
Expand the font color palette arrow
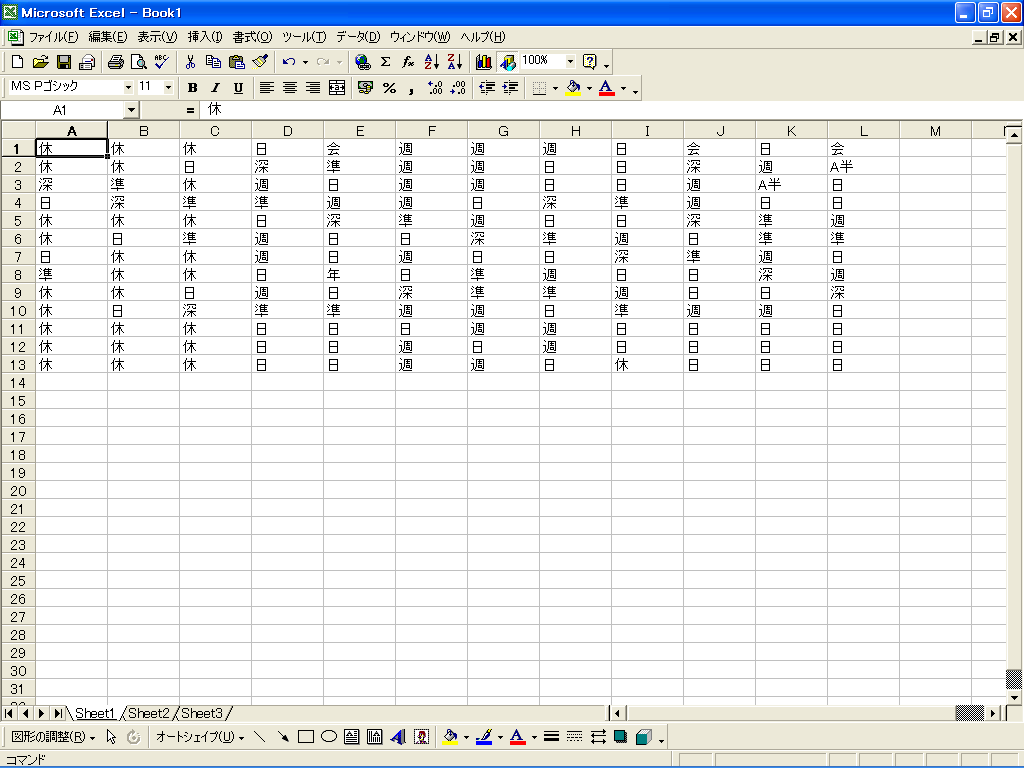pos(623,88)
